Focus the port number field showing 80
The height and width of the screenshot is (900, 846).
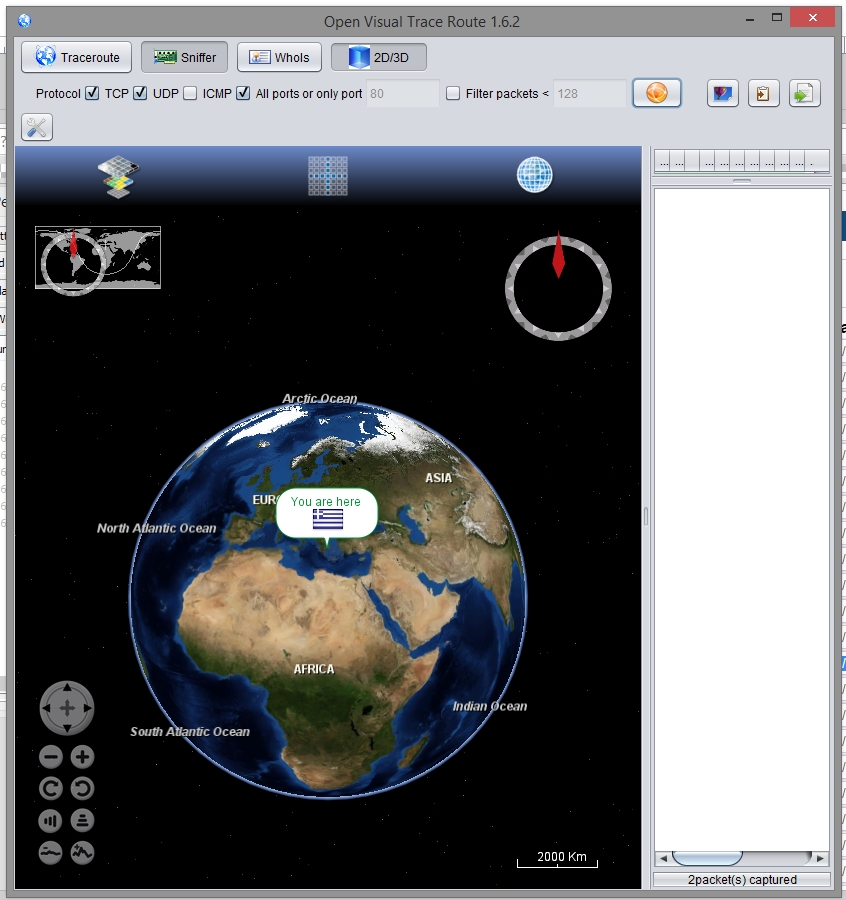[402, 94]
